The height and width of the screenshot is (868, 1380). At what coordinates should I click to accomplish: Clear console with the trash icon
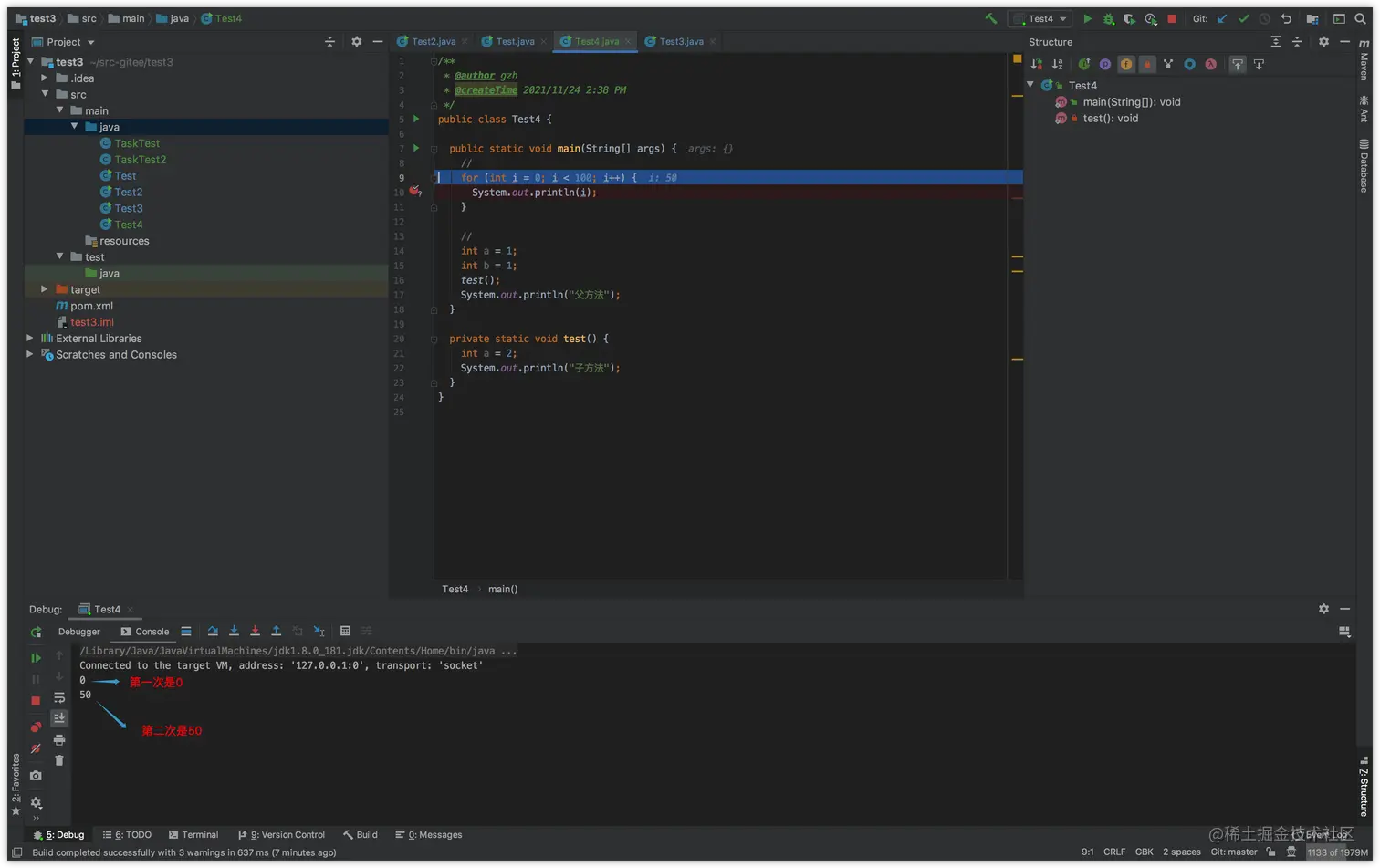point(59,760)
